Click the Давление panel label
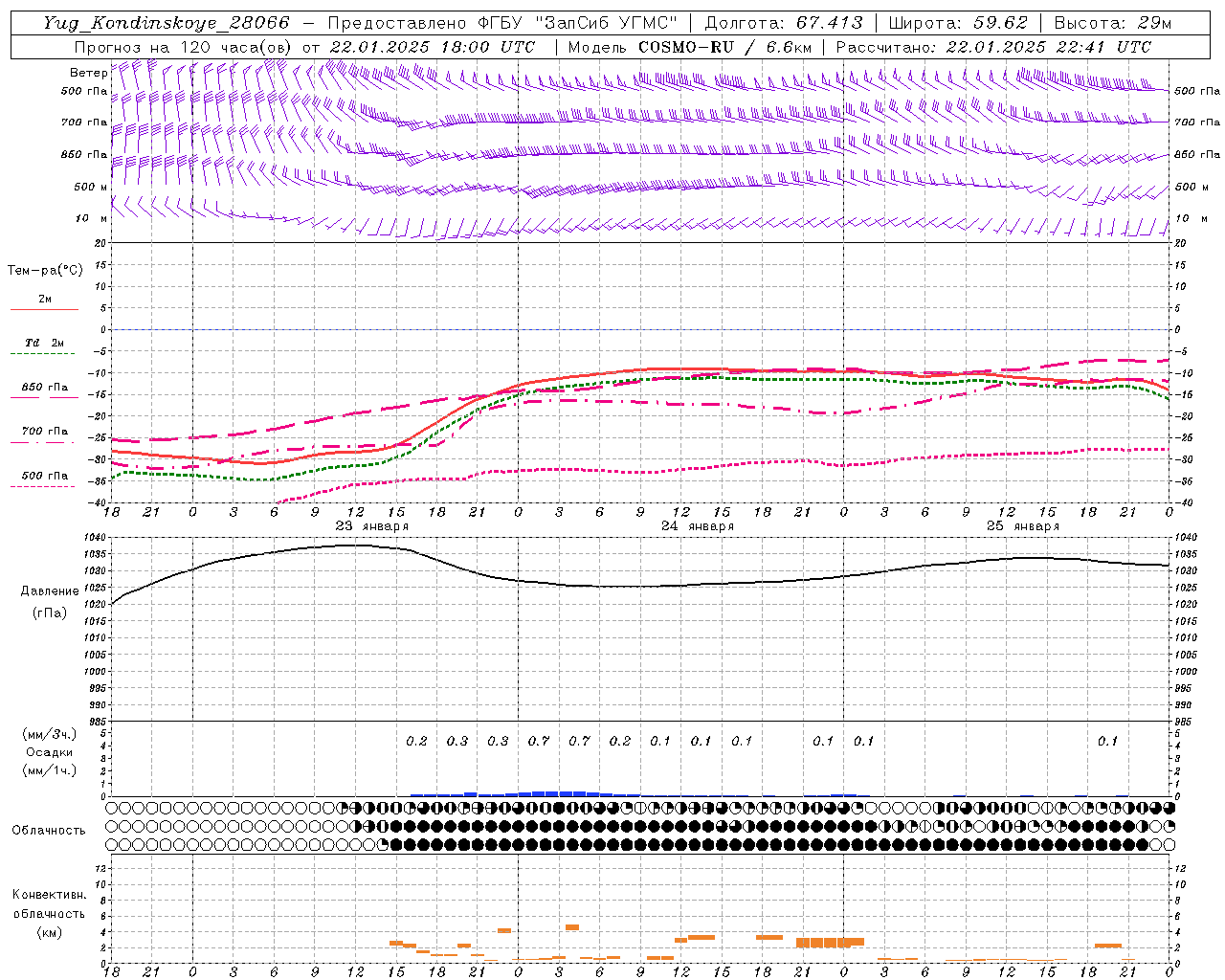The image size is (1225, 980). 50,591
